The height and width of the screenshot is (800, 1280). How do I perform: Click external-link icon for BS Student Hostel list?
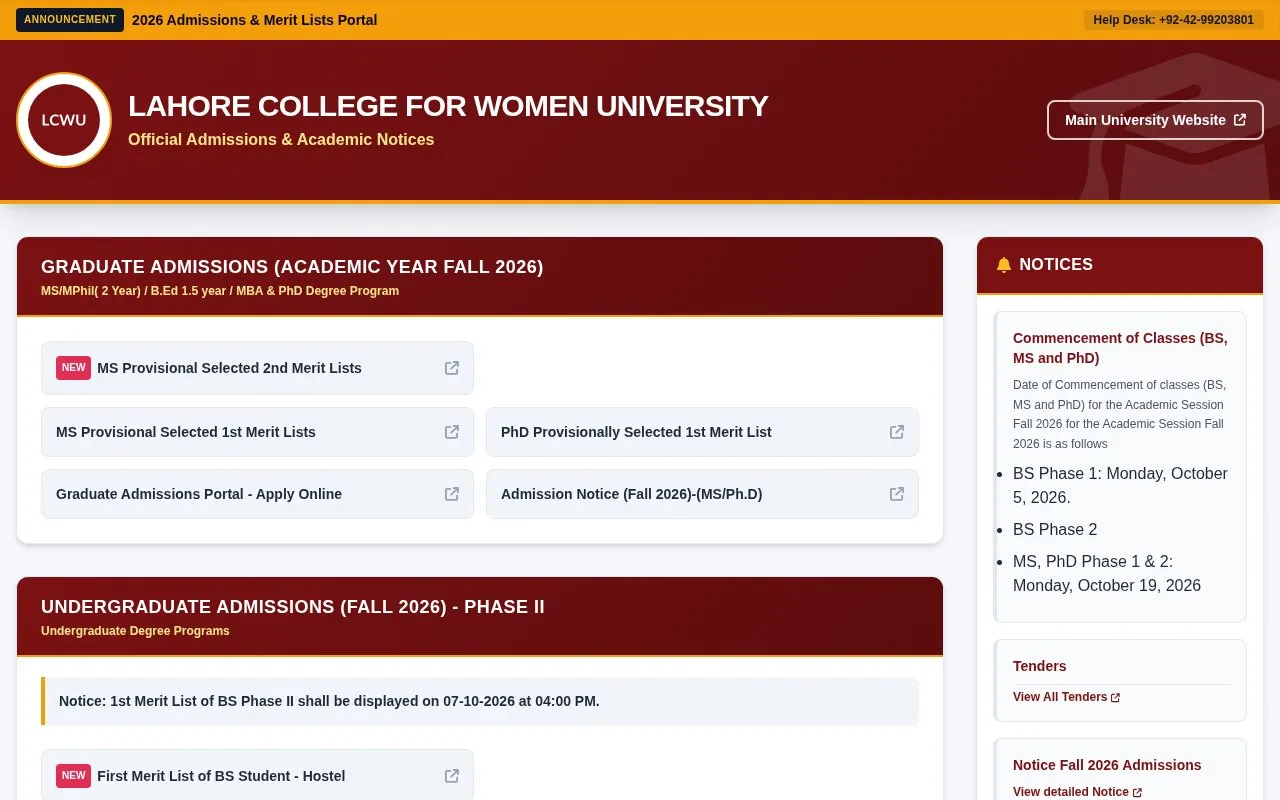(452, 776)
